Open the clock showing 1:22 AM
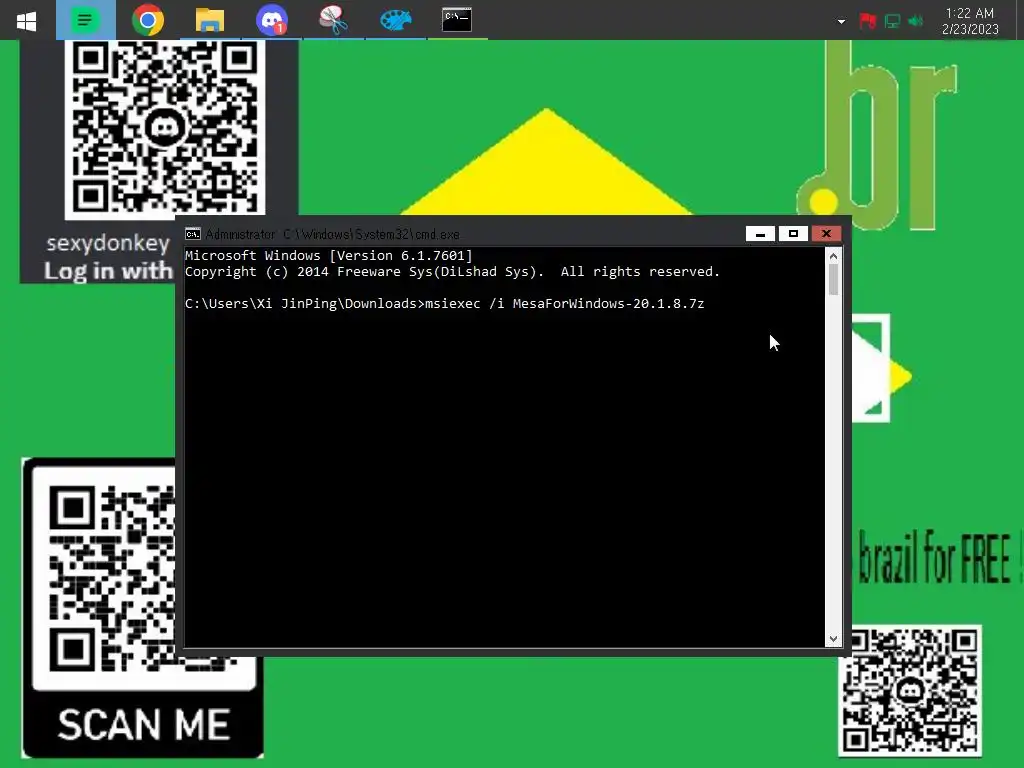Screen dimensions: 1024x768 pos(970,21)
